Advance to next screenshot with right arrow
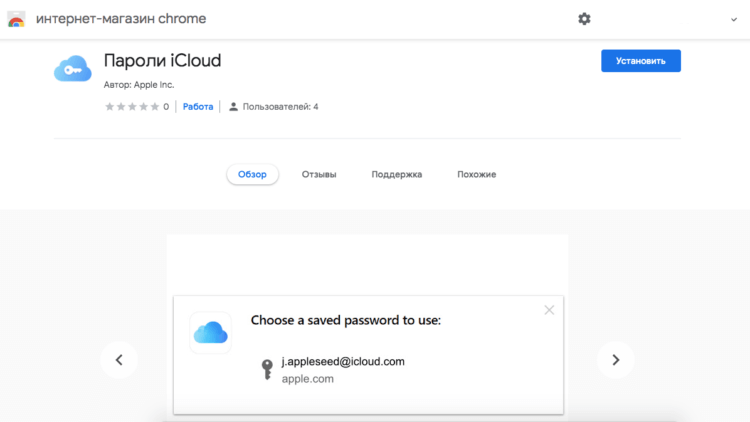The width and height of the screenshot is (750, 422). click(615, 360)
